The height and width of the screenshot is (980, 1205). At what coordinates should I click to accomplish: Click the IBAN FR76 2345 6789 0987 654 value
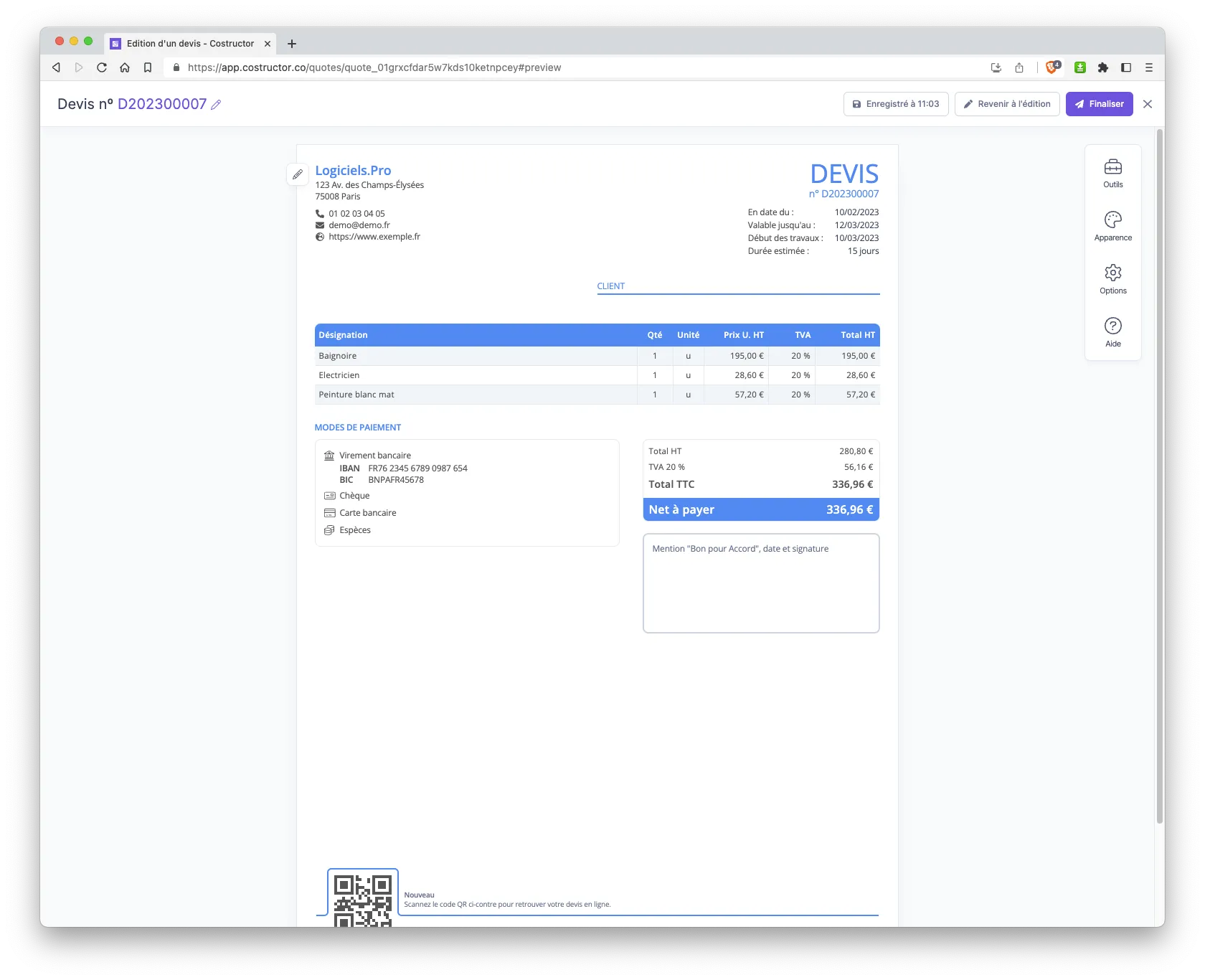(x=417, y=468)
